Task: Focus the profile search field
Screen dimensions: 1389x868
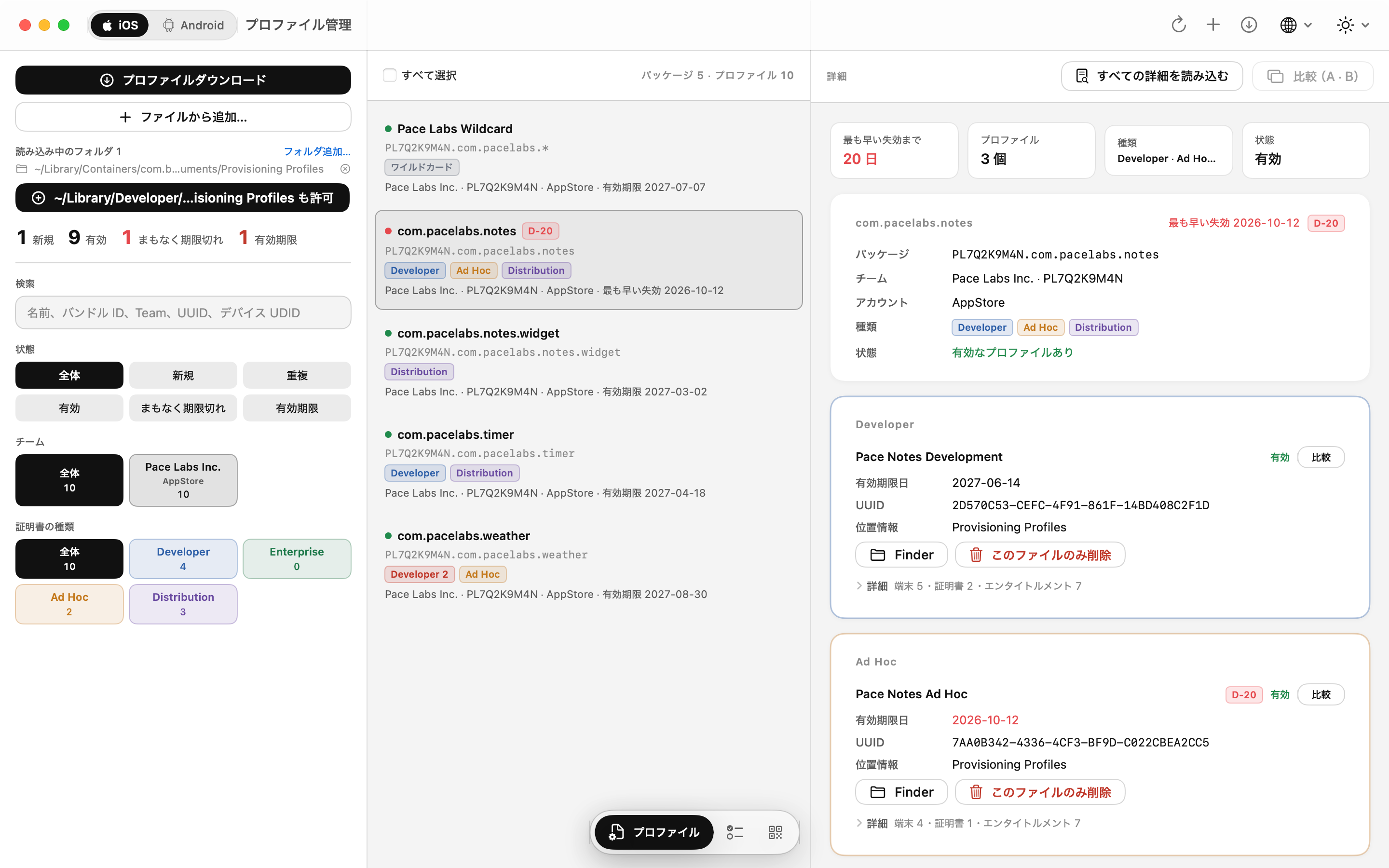Action: [183, 312]
